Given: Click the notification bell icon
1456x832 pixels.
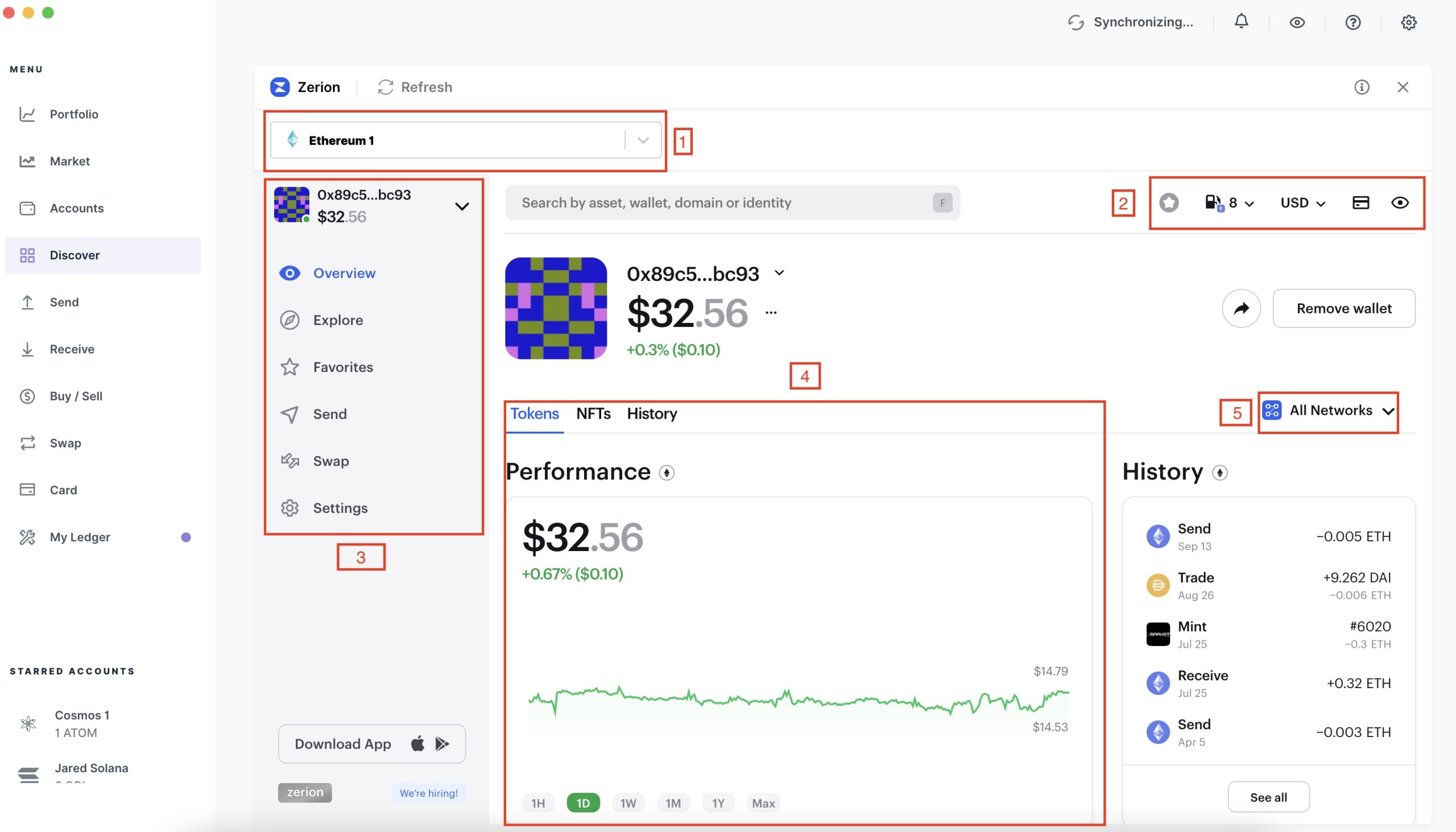Looking at the screenshot, I should tap(1240, 22).
